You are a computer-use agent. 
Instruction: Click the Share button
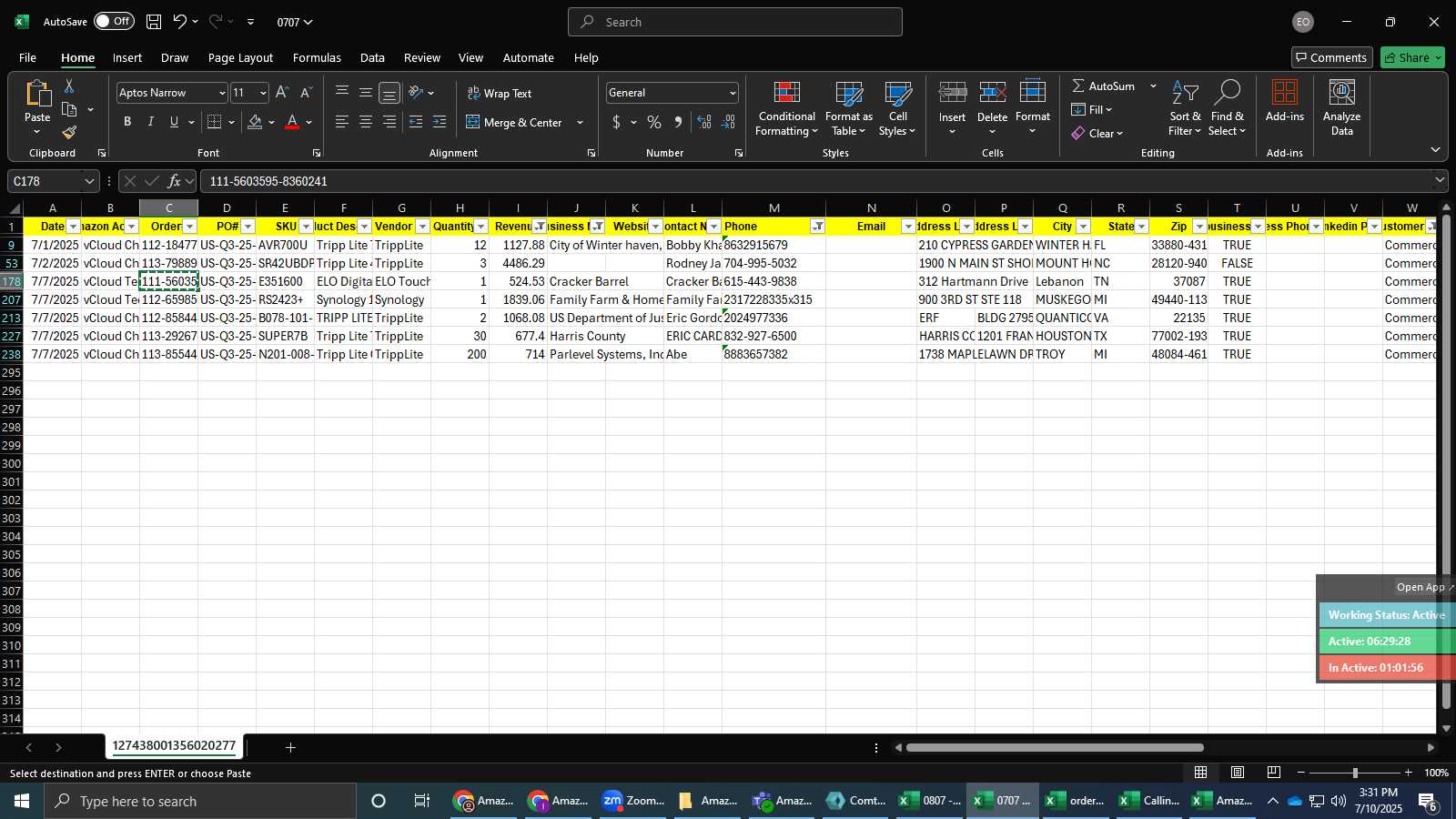tap(1412, 57)
